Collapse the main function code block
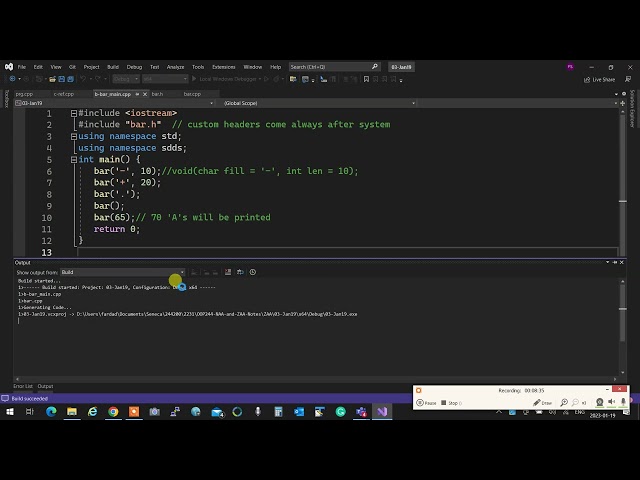The height and width of the screenshot is (480, 640). pyautogui.click(x=73, y=159)
